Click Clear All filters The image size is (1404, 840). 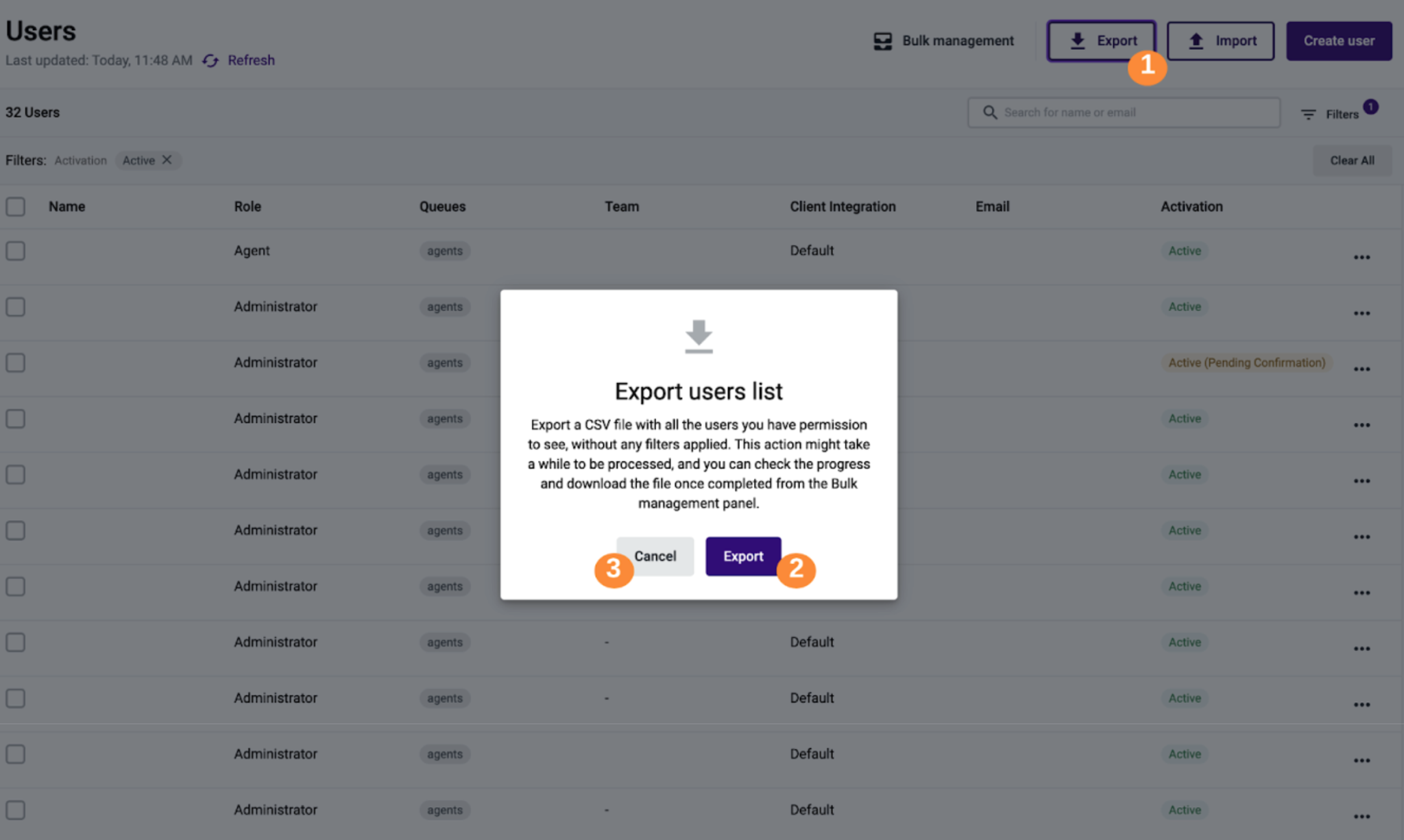(1352, 160)
